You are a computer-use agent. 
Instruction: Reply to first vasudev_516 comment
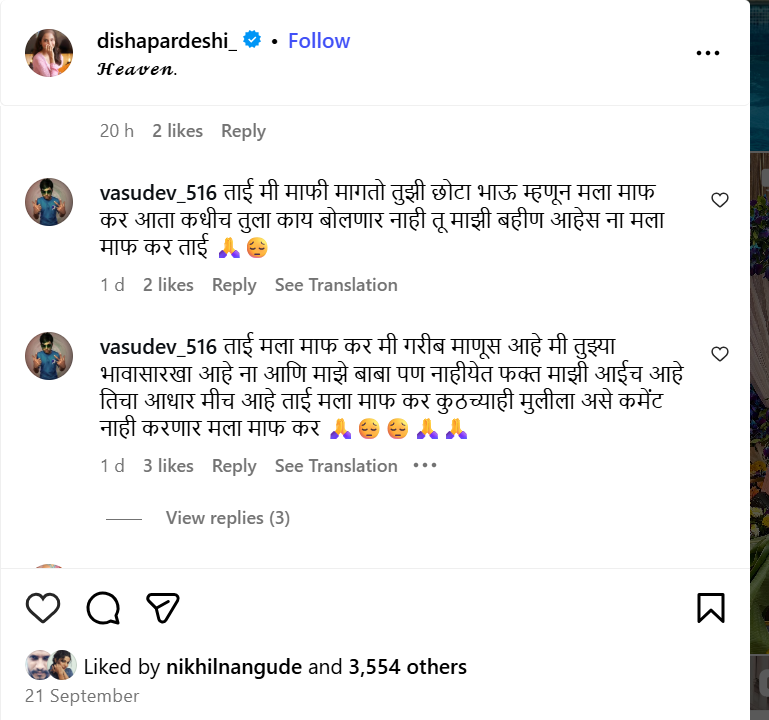234,285
